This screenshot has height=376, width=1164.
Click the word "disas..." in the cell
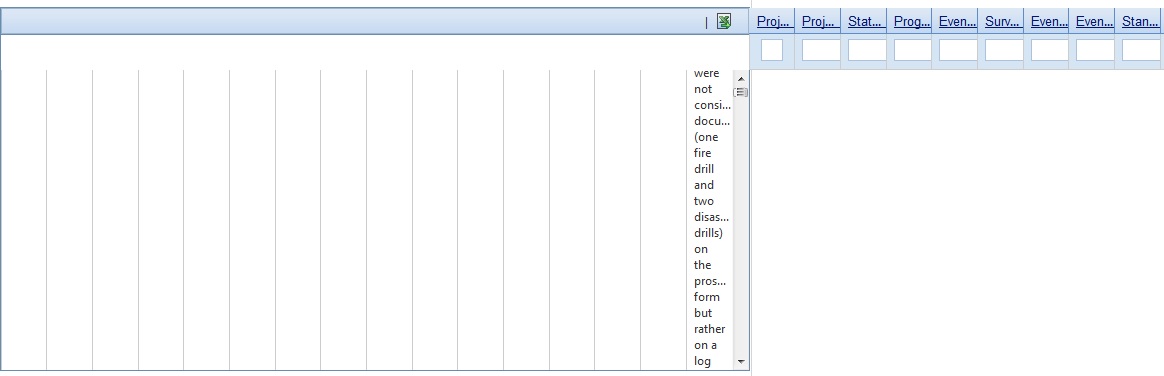(711, 217)
